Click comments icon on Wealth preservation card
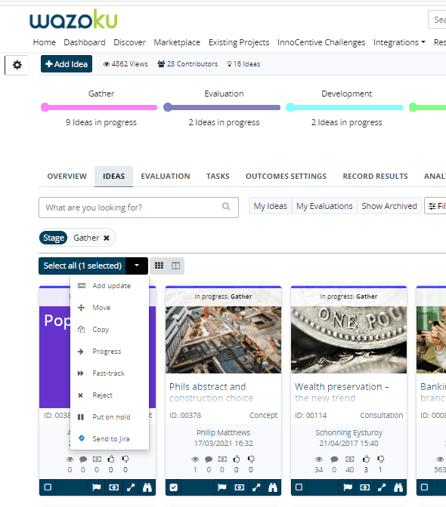 (334, 459)
